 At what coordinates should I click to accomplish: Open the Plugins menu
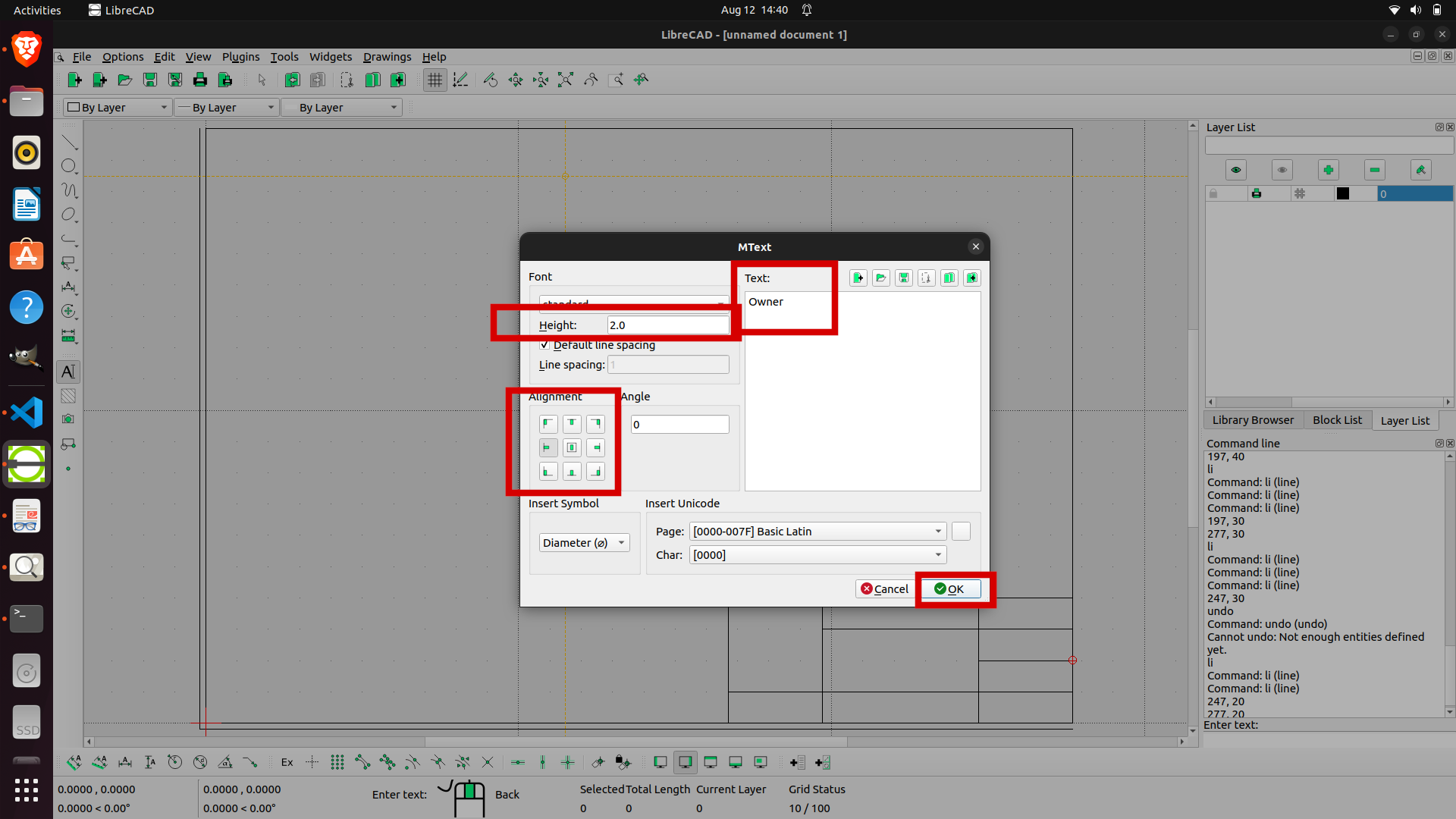(240, 57)
